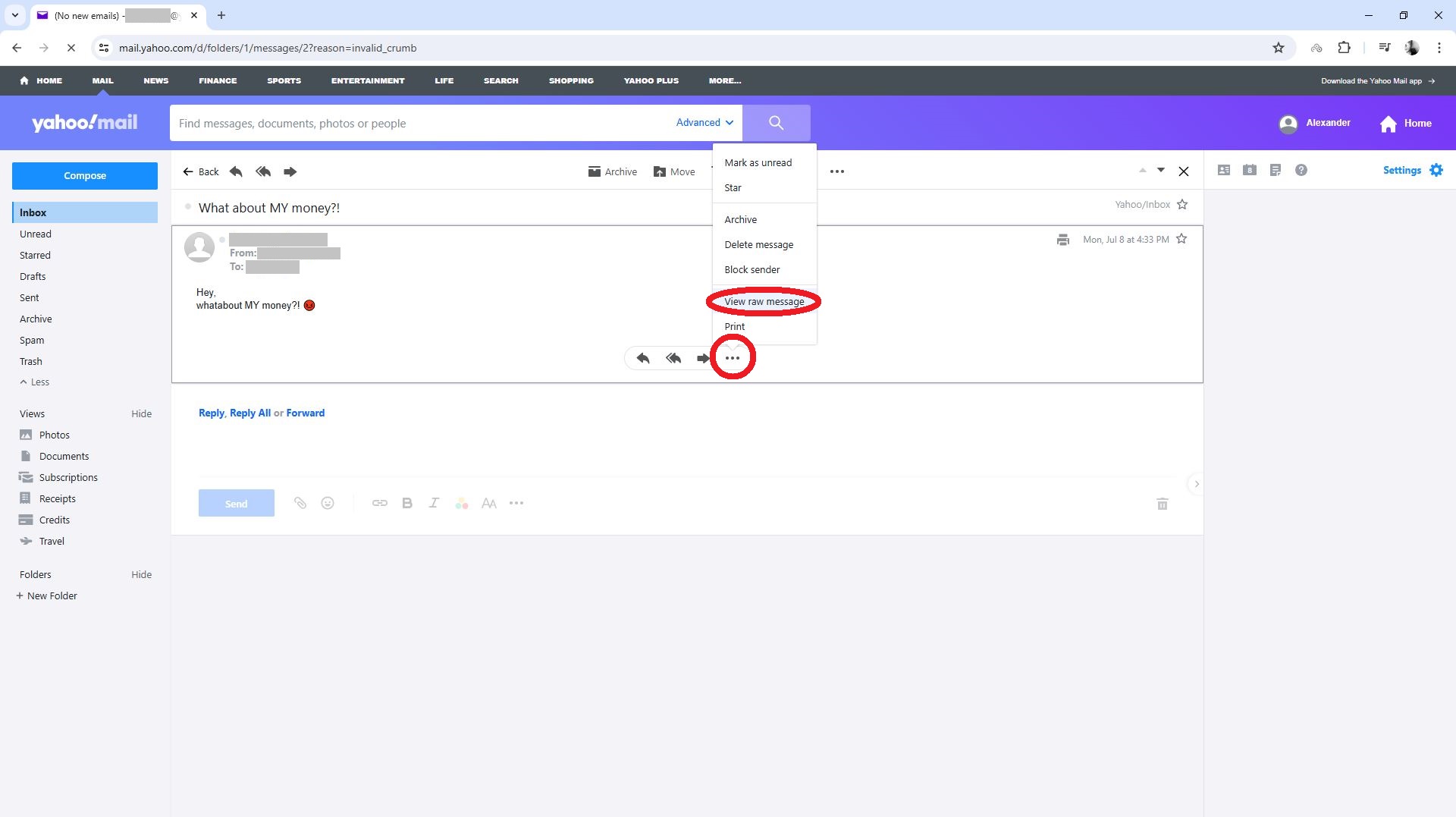Choose Block sender in menu

(x=752, y=269)
